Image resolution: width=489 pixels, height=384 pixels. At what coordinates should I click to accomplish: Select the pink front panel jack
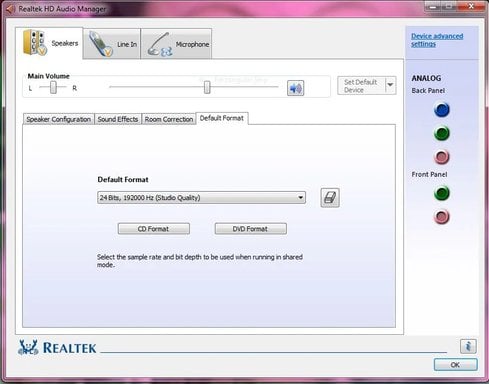click(442, 217)
